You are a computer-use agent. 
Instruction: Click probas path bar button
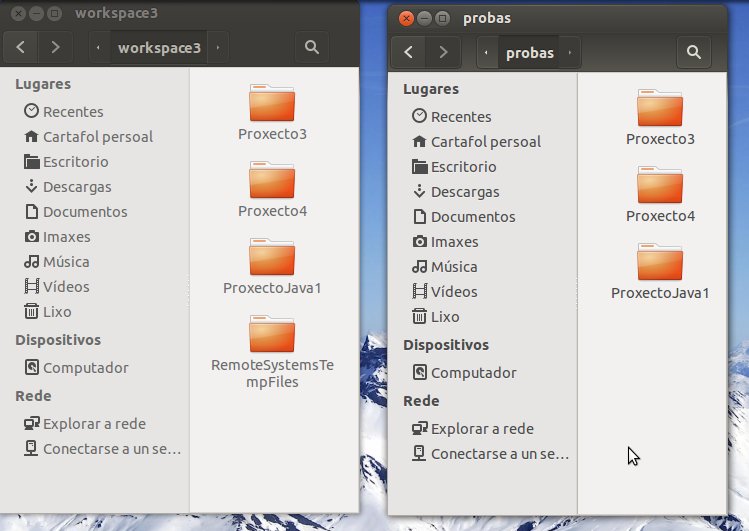529,52
